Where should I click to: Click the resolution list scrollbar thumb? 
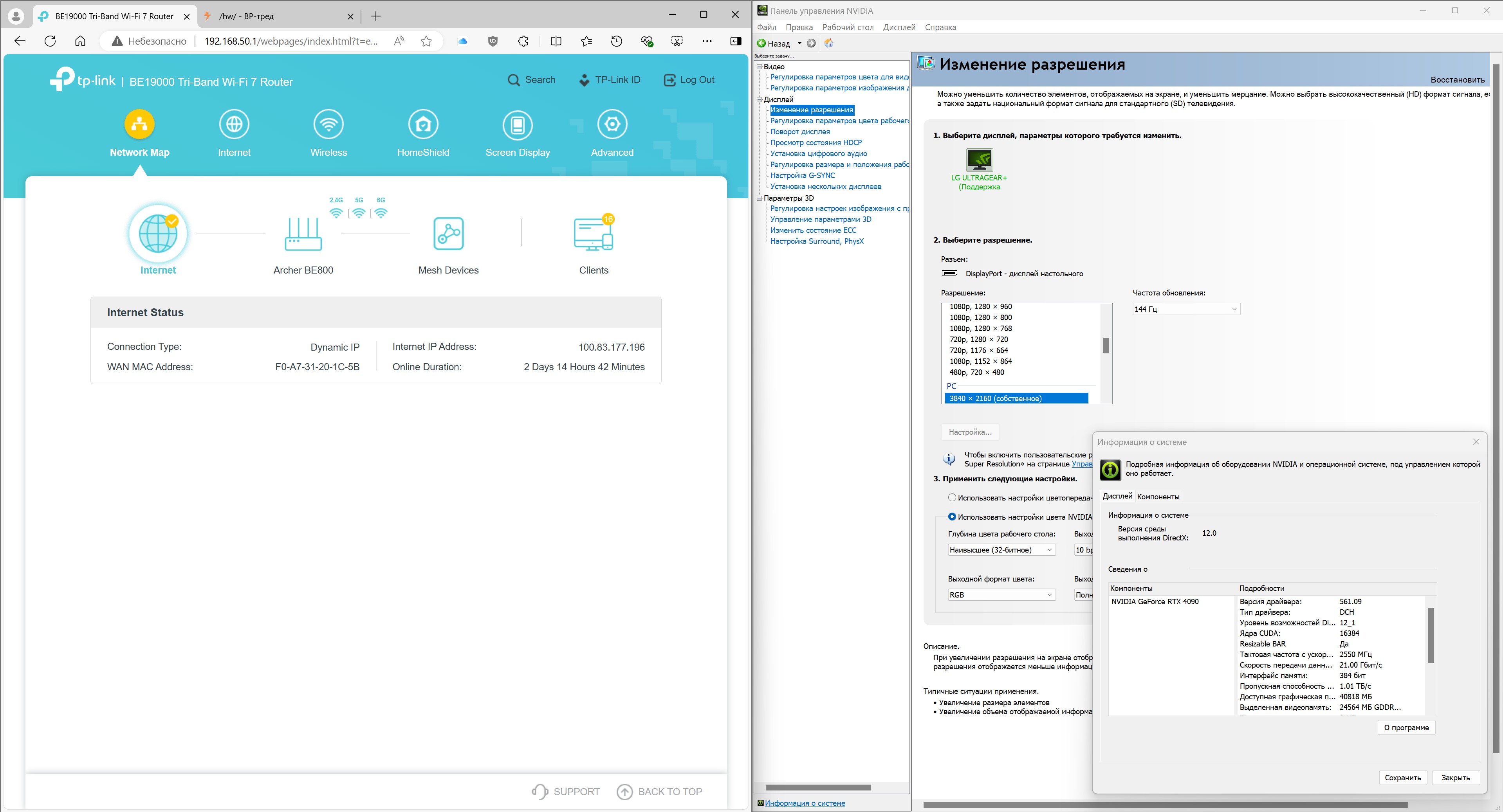(1106, 345)
